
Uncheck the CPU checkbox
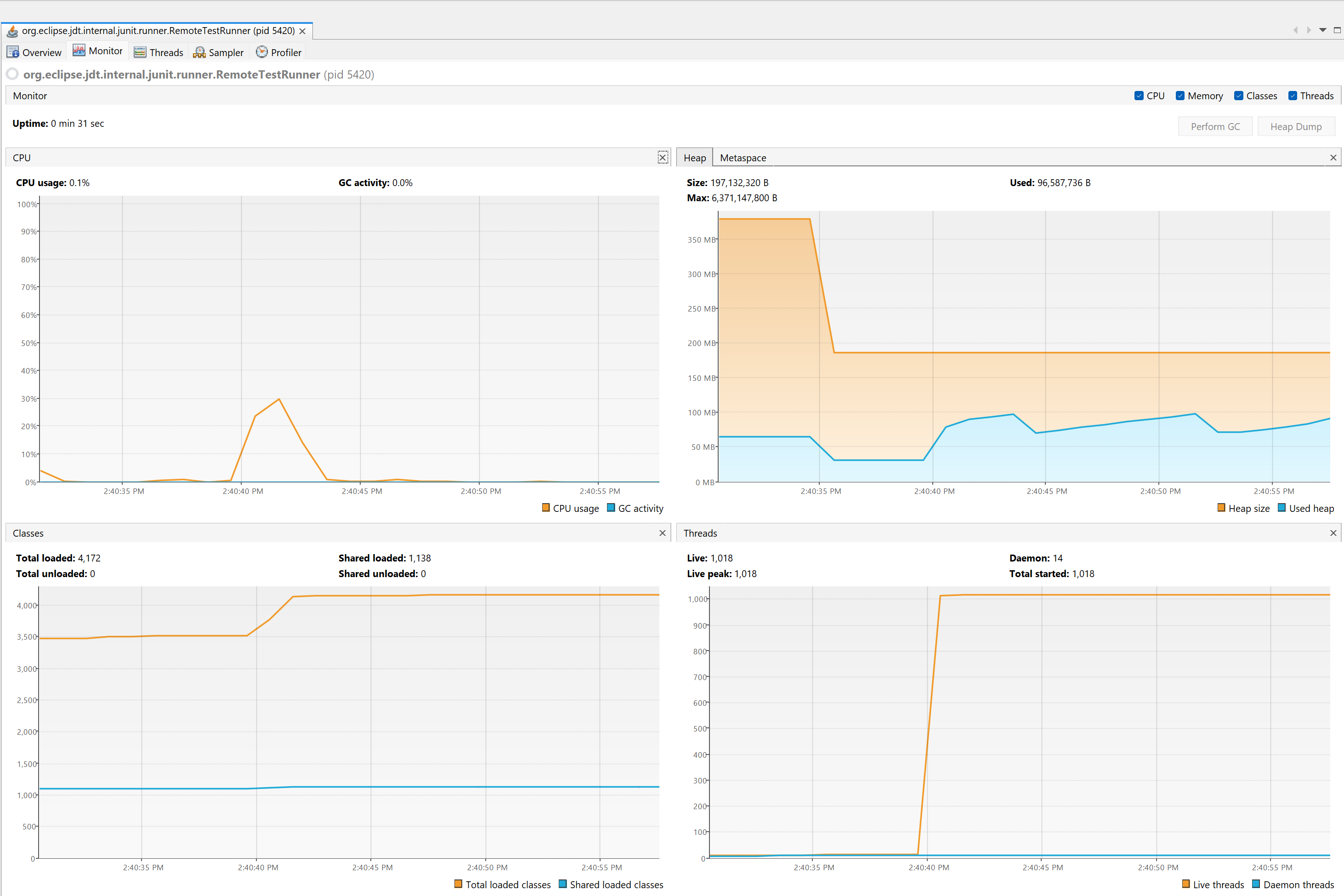click(x=1139, y=96)
